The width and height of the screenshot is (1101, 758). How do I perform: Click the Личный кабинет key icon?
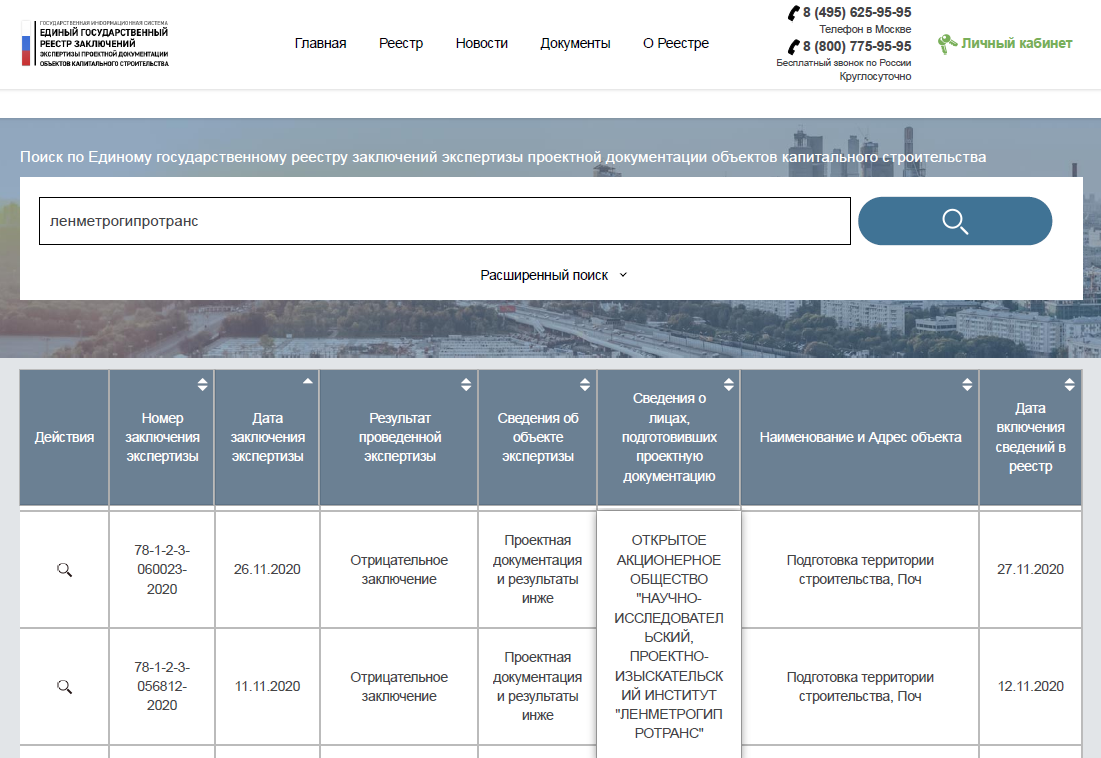(946, 44)
